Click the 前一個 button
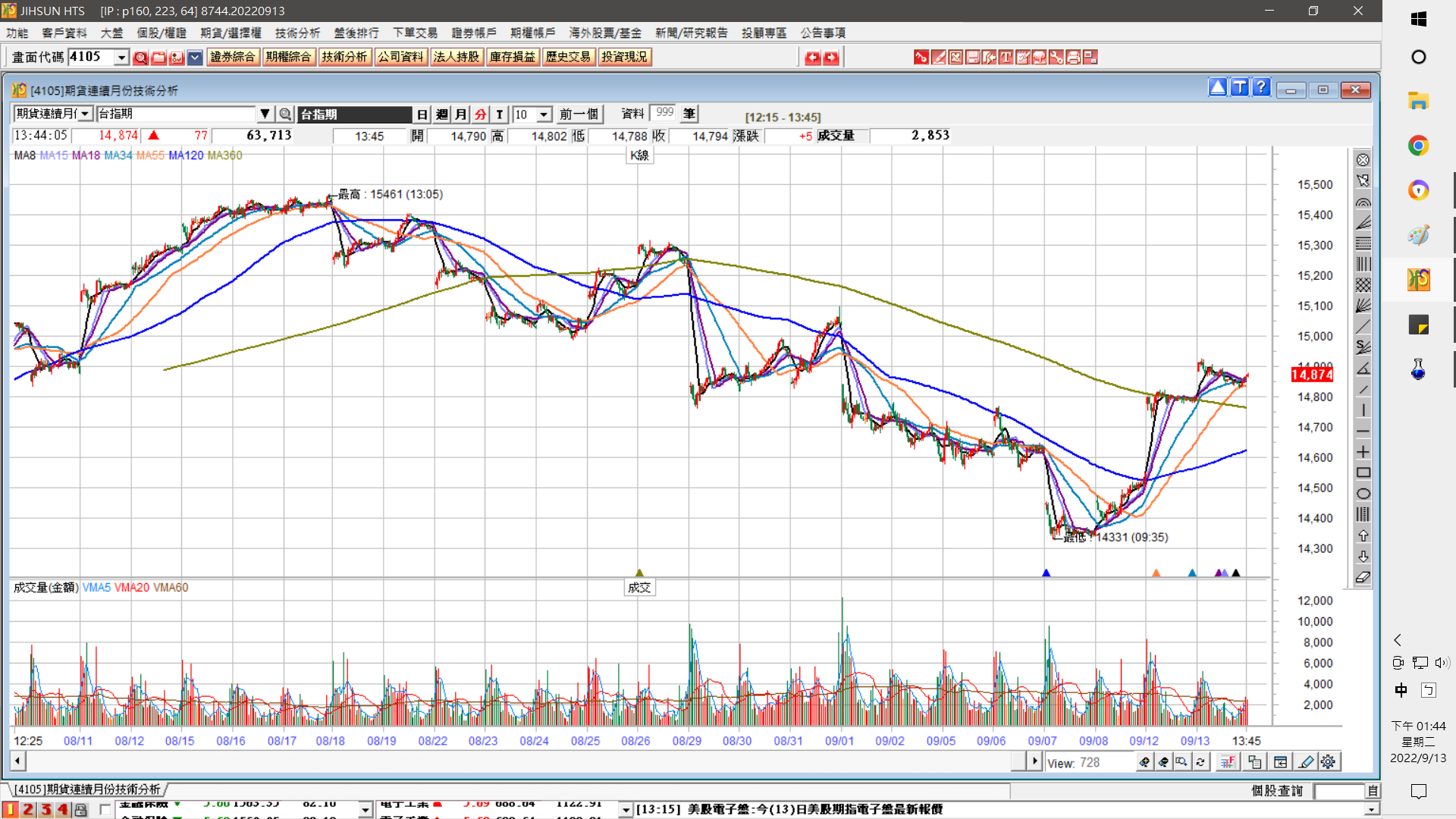Image resolution: width=1456 pixels, height=819 pixels. 579,115
